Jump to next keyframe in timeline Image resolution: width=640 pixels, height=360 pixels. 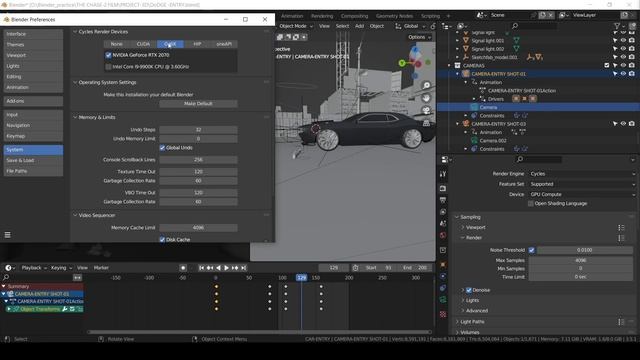point(235,268)
